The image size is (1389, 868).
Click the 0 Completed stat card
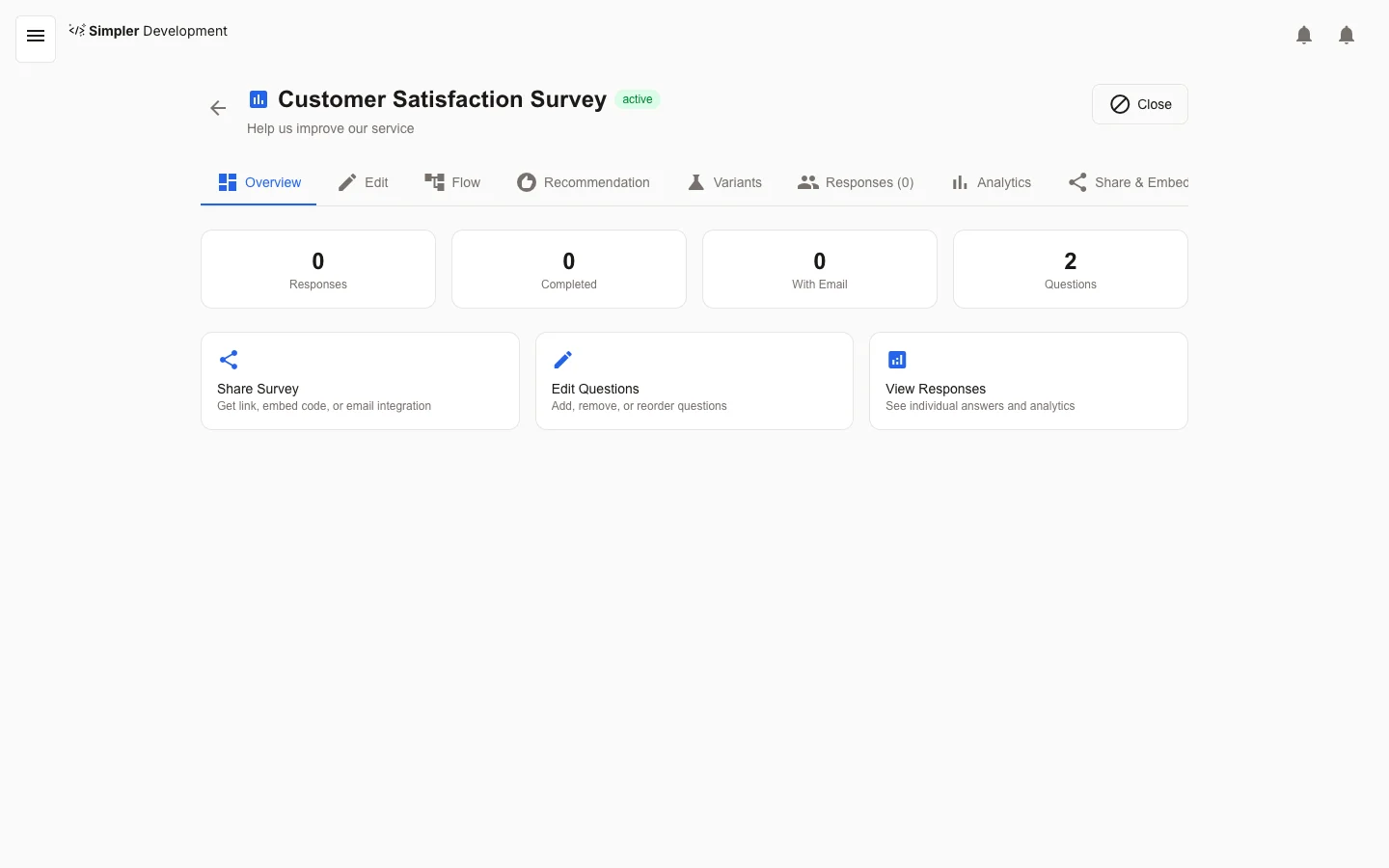tap(569, 269)
